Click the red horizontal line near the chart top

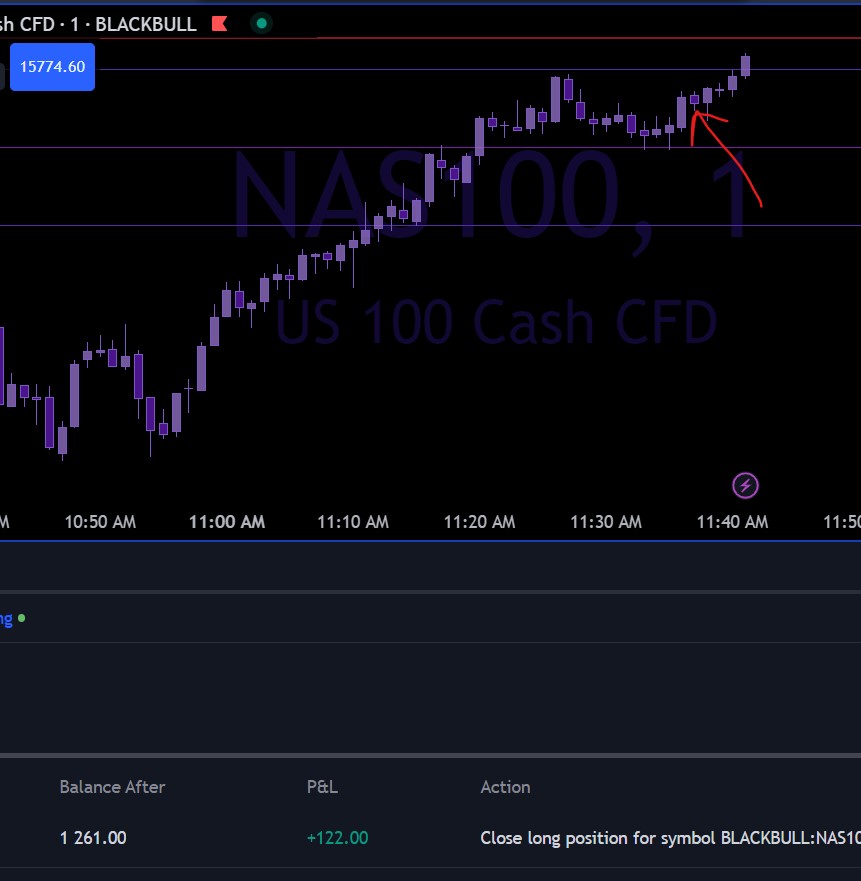[x=430, y=38]
